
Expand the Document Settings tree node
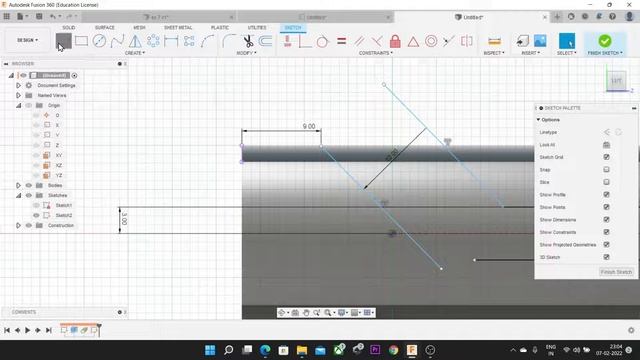pos(18,85)
